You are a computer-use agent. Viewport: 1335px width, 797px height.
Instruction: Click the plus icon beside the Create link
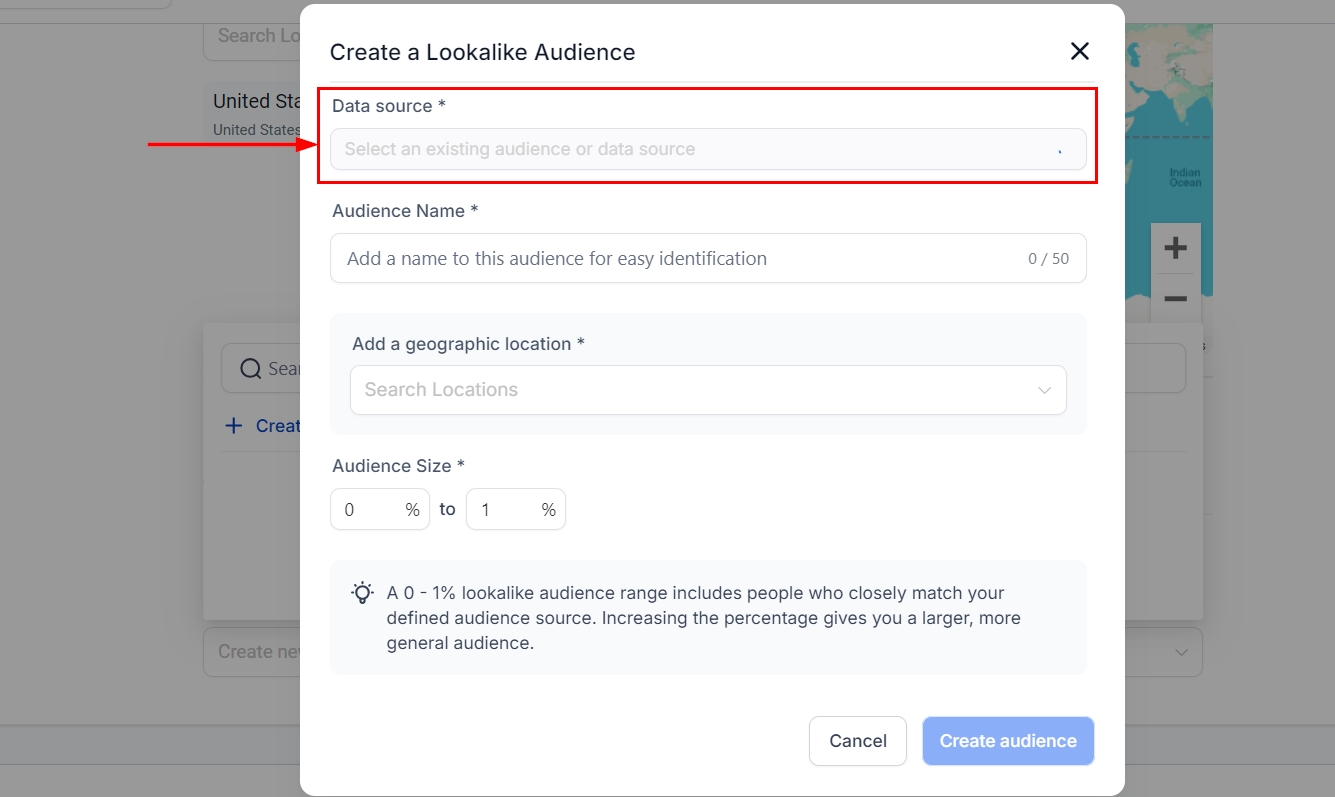click(234, 426)
